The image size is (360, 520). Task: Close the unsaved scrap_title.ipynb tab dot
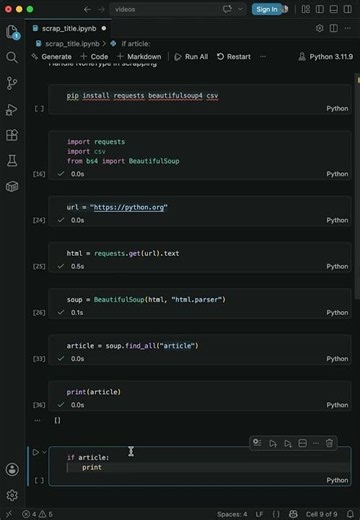104,28
